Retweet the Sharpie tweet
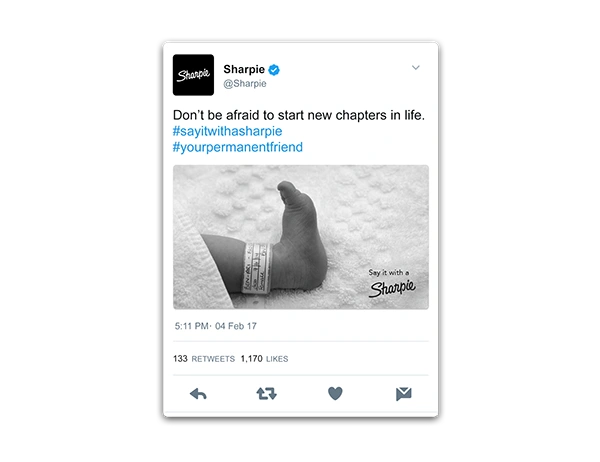 tap(266, 393)
